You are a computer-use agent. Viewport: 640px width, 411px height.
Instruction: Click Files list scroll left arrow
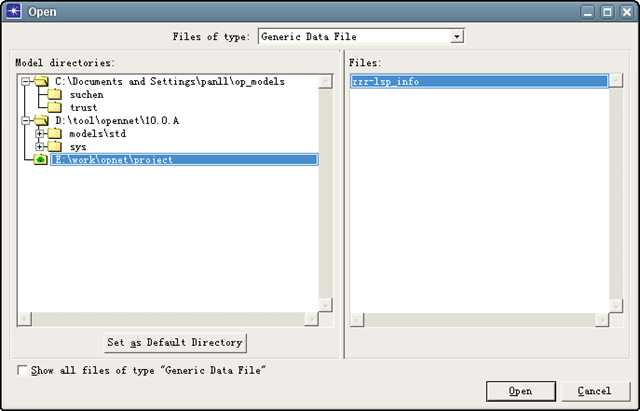pyautogui.click(x=357, y=320)
